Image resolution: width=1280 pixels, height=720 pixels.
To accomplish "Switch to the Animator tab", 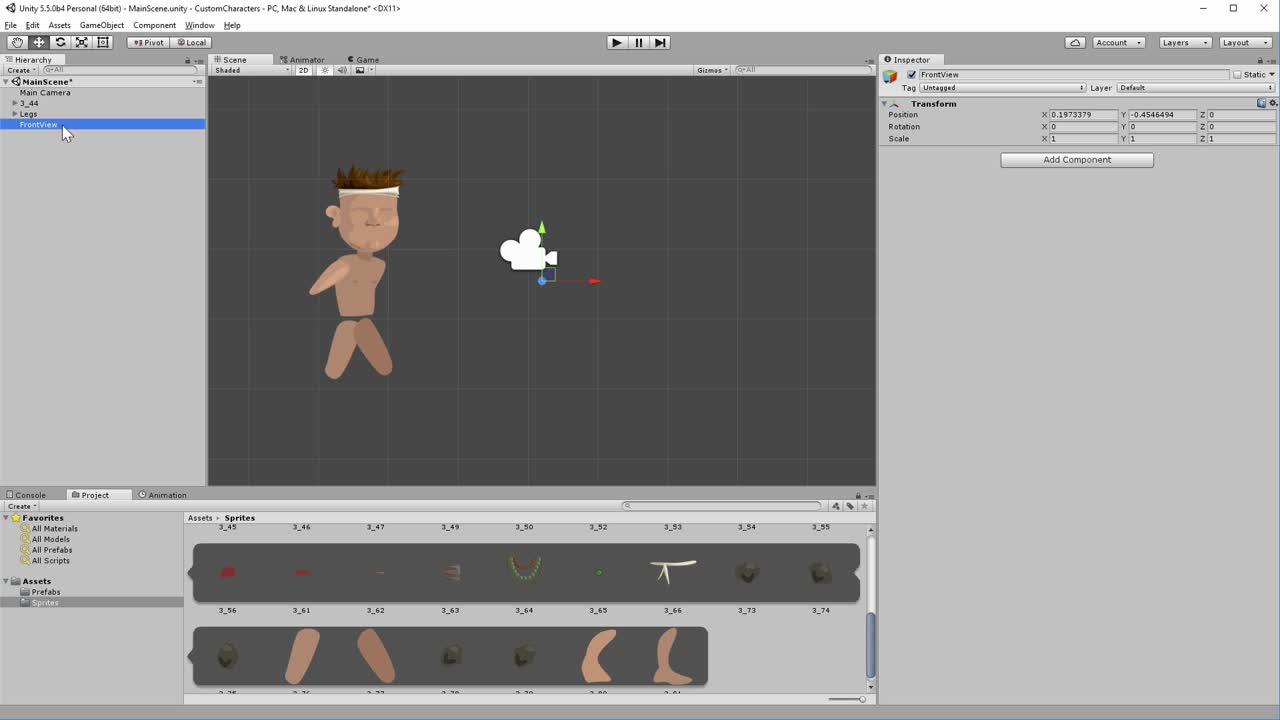I will tap(302, 60).
